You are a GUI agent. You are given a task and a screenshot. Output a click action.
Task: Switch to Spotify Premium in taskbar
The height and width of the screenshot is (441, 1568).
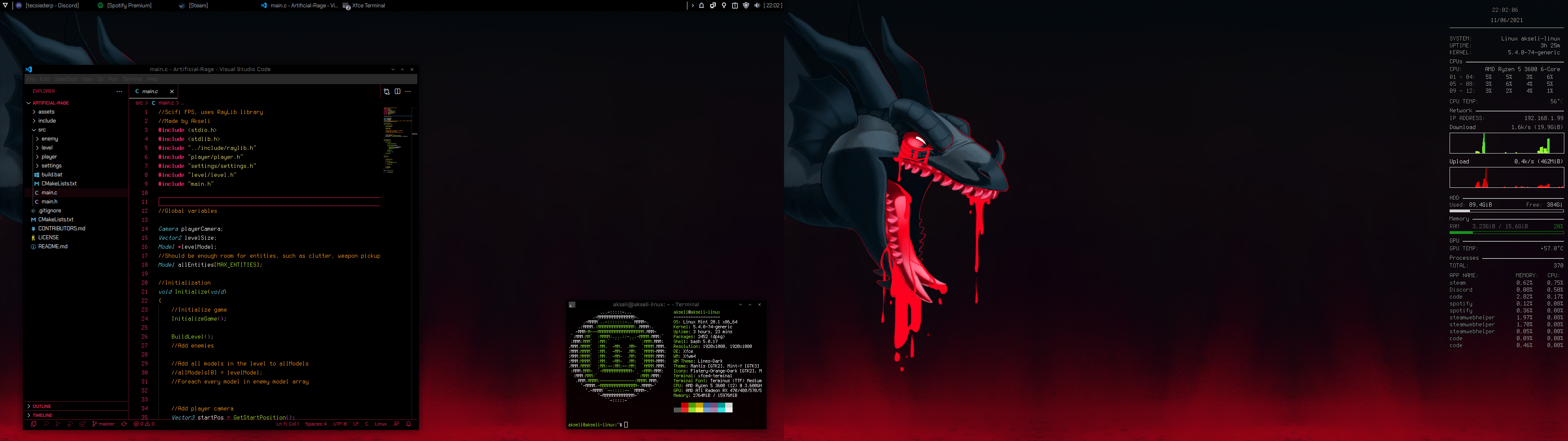point(125,5)
